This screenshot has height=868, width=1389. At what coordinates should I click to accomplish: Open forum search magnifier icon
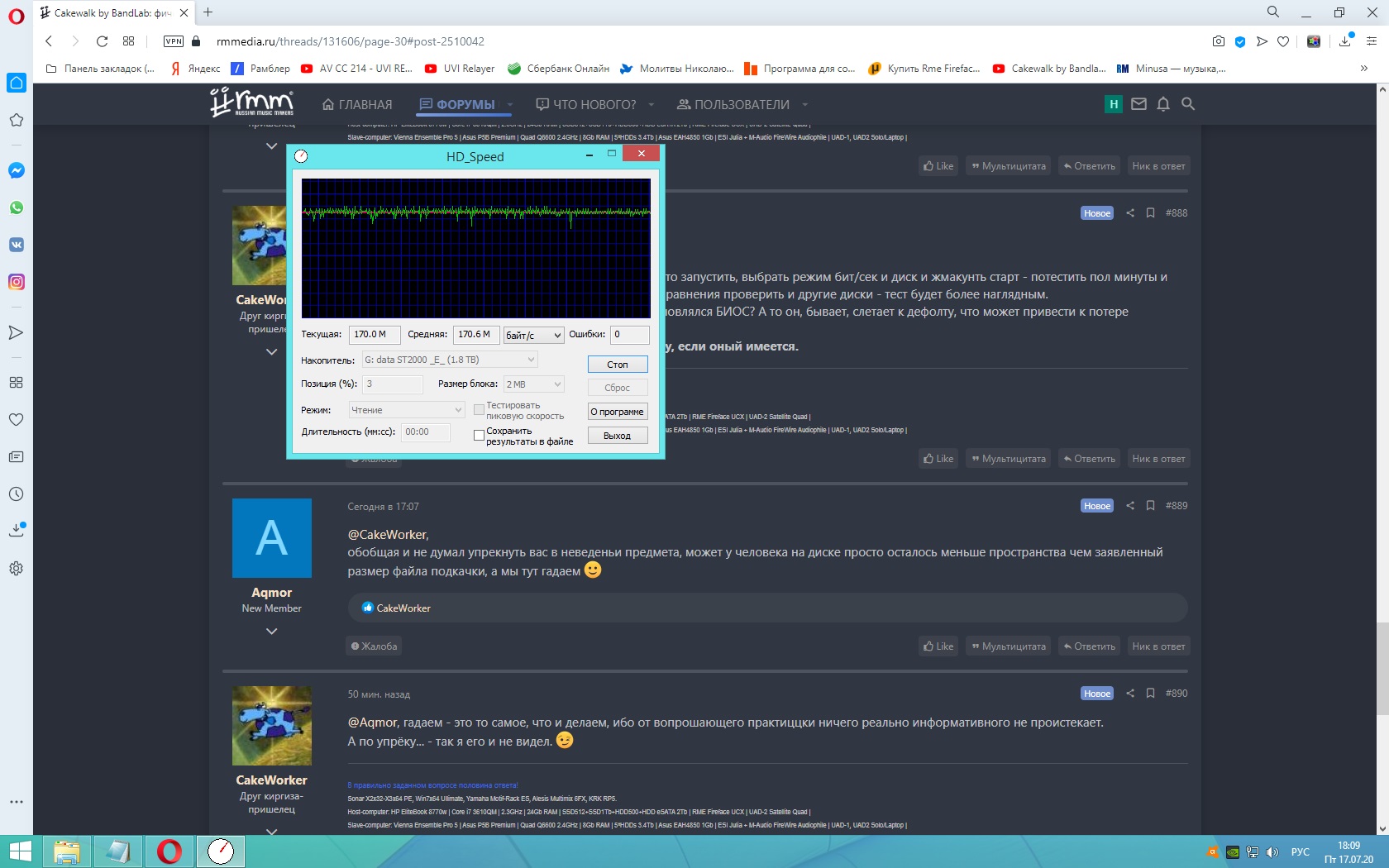pyautogui.click(x=1188, y=104)
